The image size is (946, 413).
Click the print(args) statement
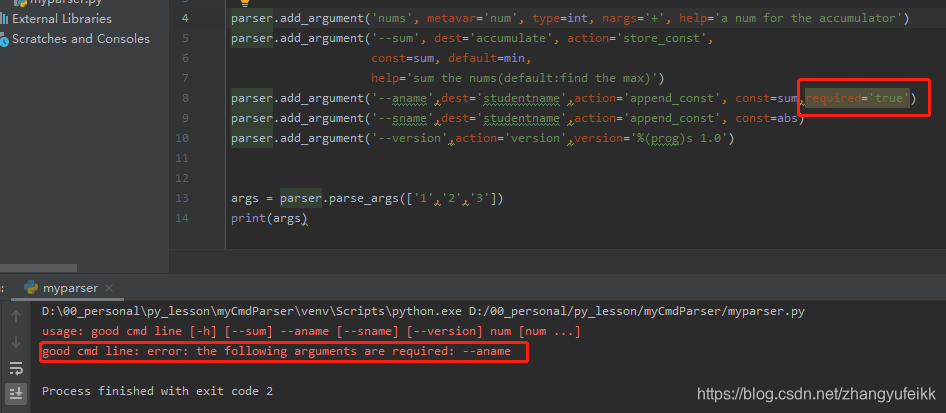pyautogui.click(x=269, y=218)
